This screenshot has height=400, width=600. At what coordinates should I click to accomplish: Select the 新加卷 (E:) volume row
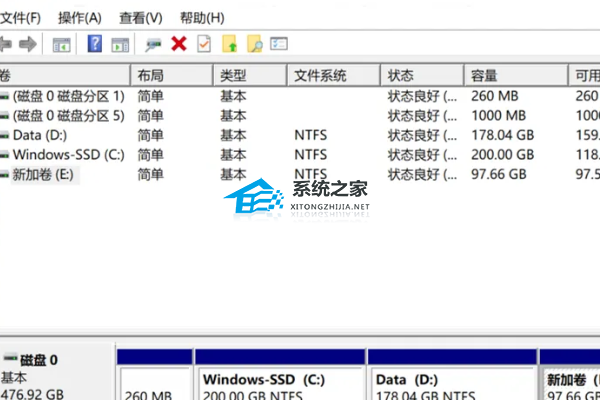pos(43,174)
